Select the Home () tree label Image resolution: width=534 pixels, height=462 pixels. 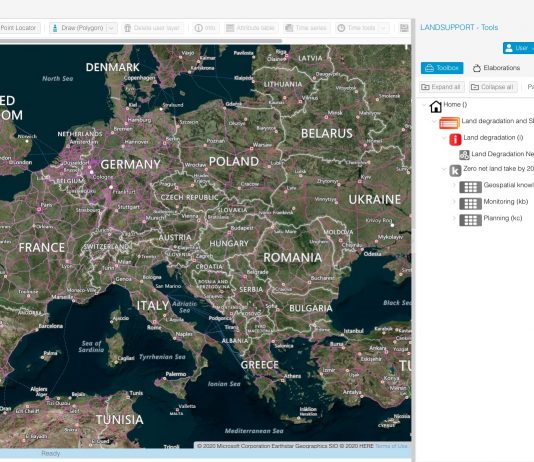pos(455,105)
